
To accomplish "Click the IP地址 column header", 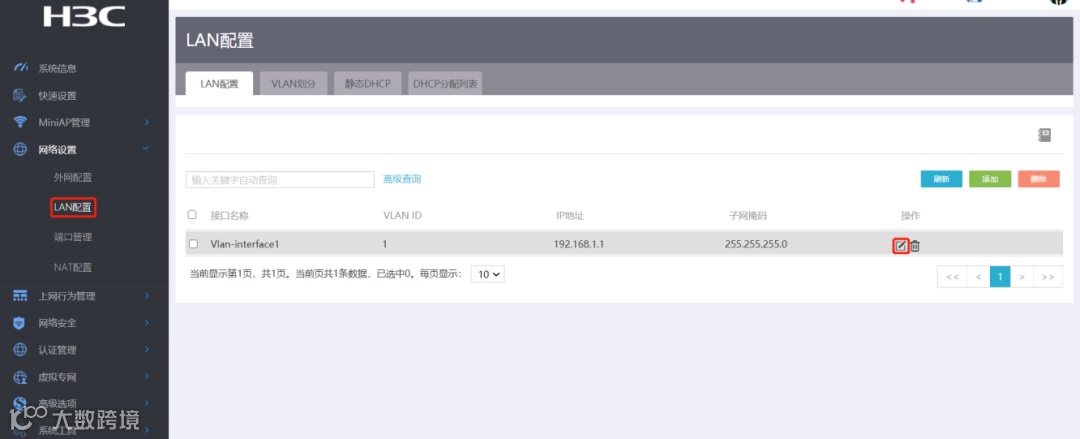I will [570, 215].
